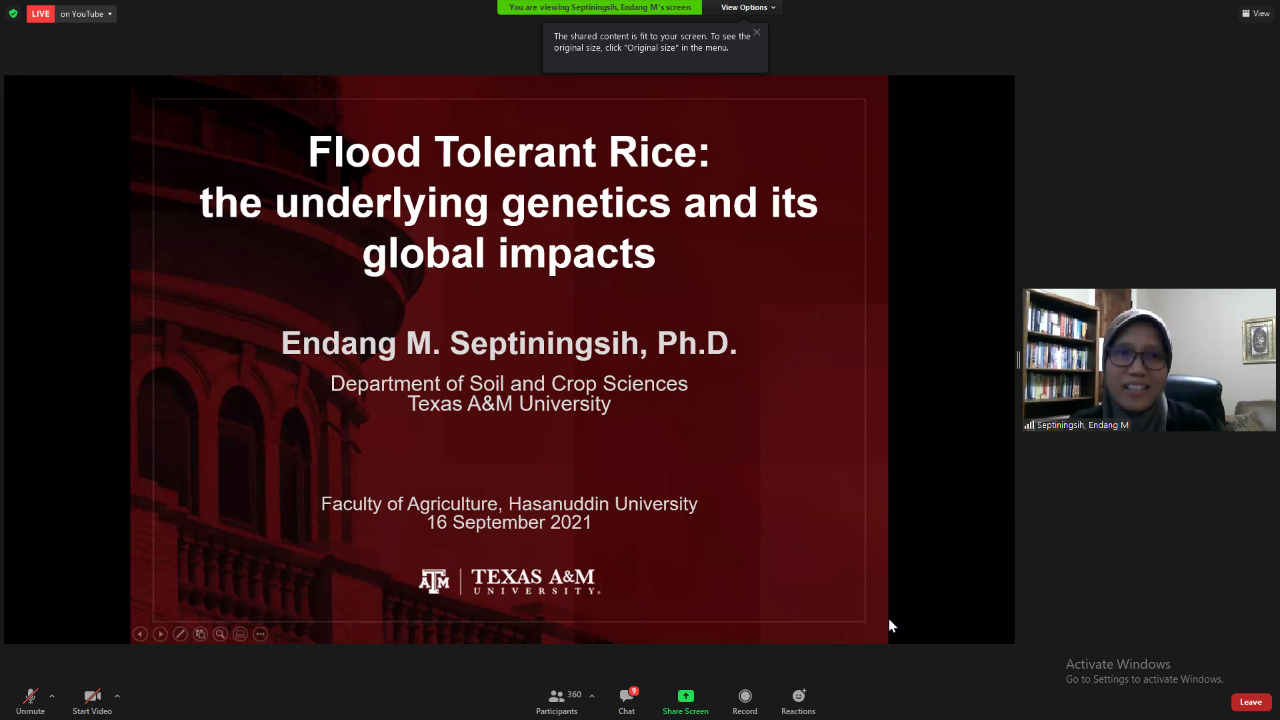The width and height of the screenshot is (1280, 720).
Task: Open the Chat panel
Action: (x=626, y=701)
